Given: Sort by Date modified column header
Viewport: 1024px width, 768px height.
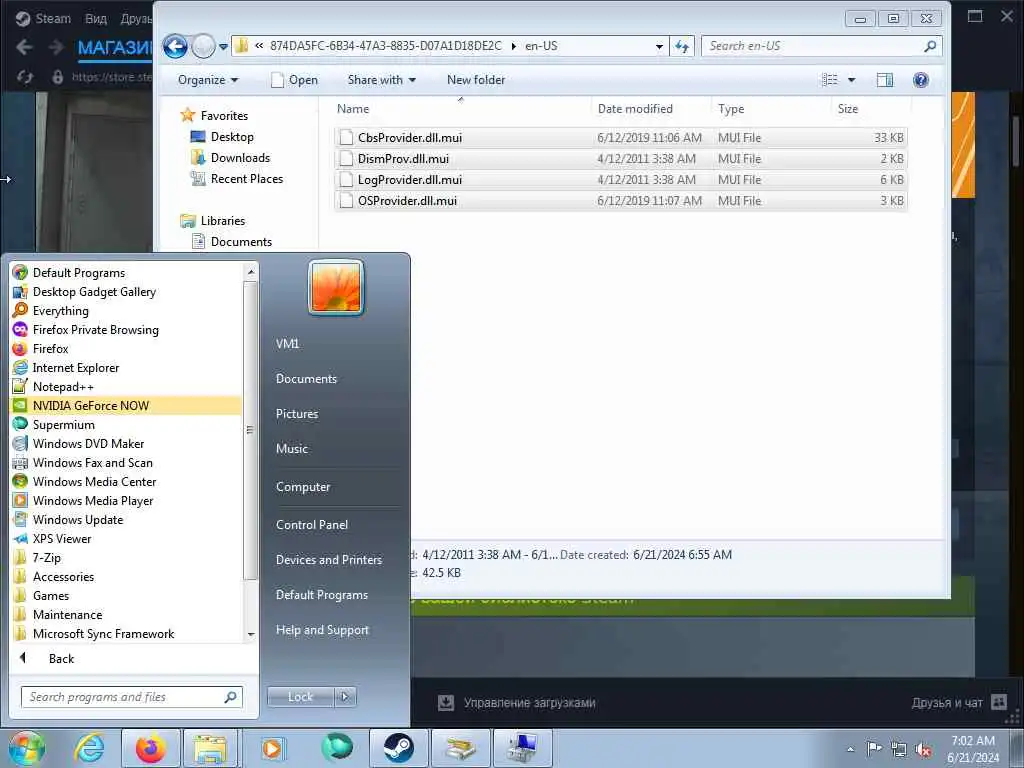Looking at the screenshot, I should [x=651, y=109].
